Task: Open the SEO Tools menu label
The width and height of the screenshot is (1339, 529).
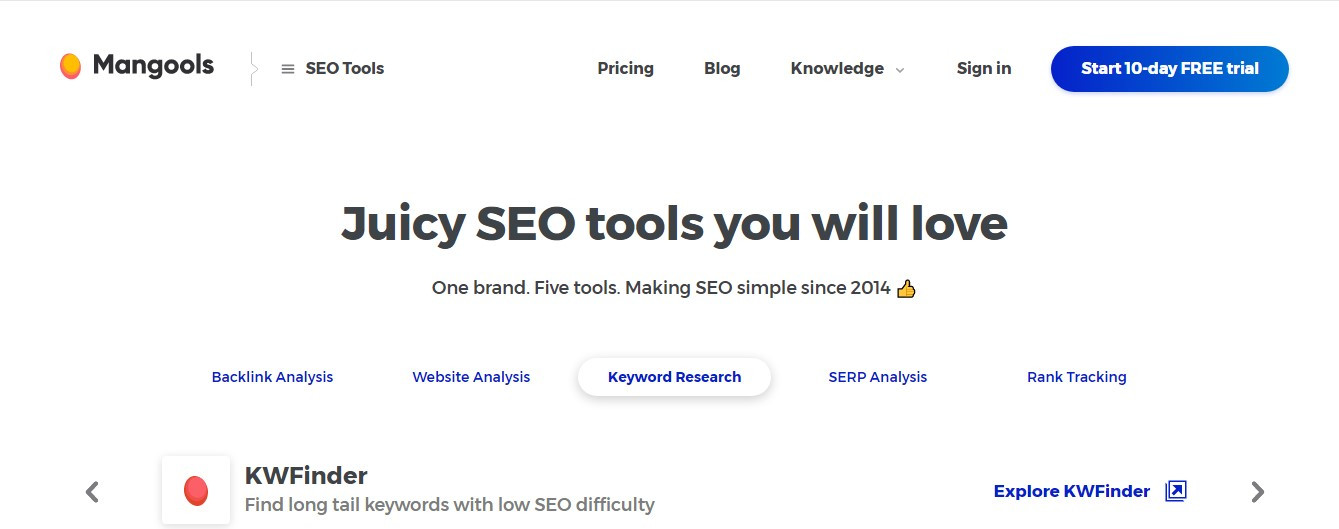Action: point(344,69)
